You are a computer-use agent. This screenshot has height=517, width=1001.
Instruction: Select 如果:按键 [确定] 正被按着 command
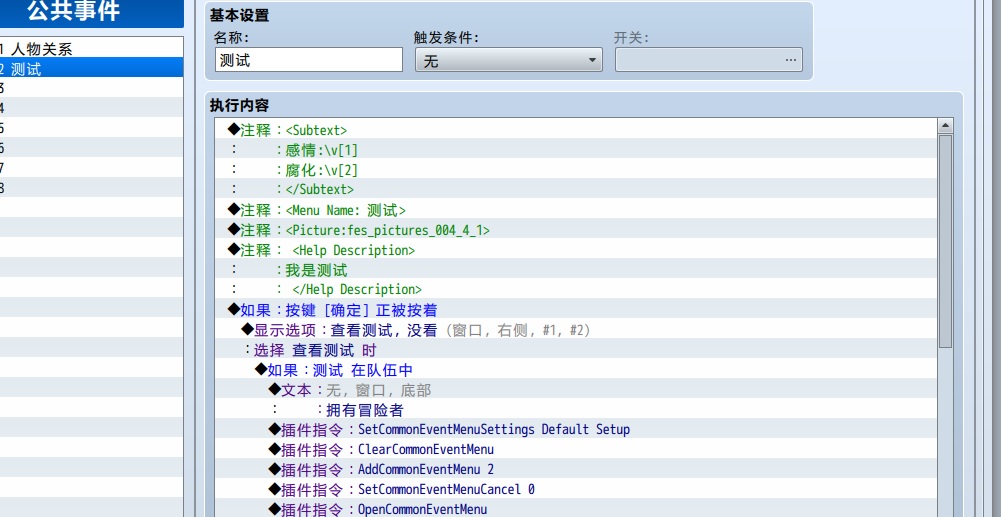(x=576, y=310)
